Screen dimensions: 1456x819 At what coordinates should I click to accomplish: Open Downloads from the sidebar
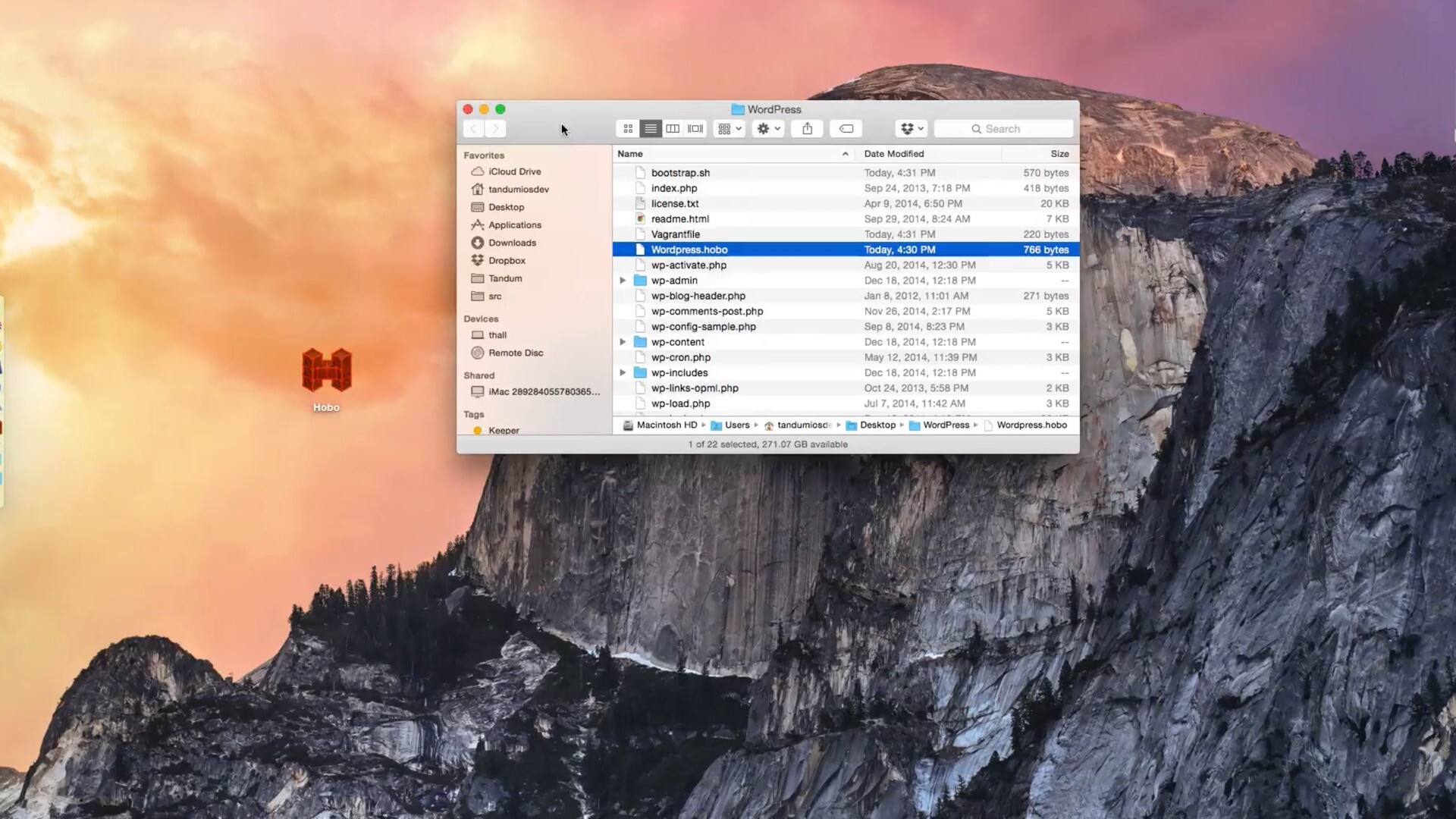pyautogui.click(x=504, y=243)
